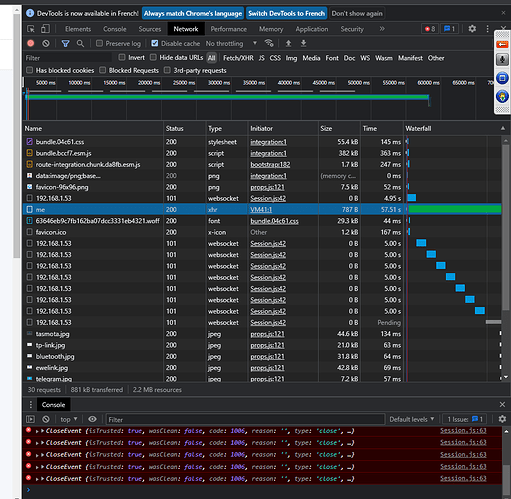Enable the Preserve log checkbox
The image size is (511, 499).
99,43
